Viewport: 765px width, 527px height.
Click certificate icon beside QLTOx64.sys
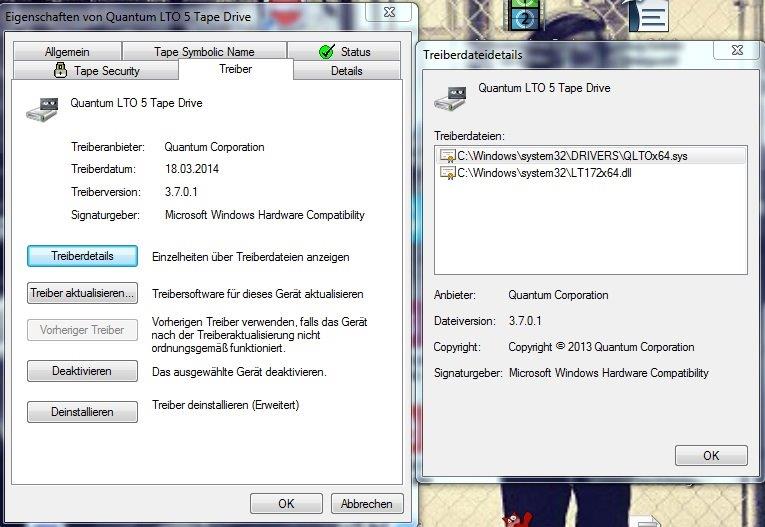coord(447,156)
